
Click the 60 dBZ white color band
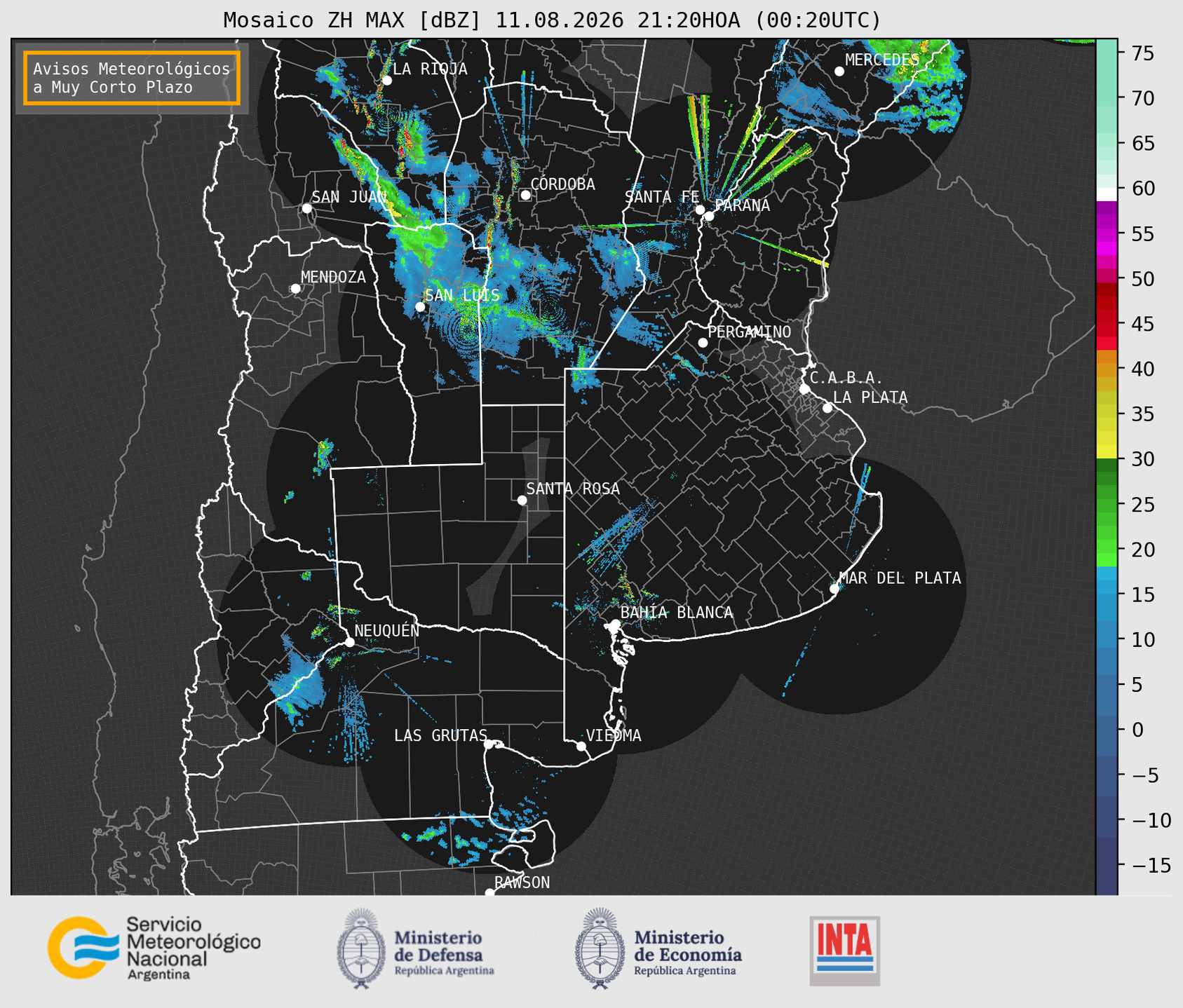coord(1107,193)
